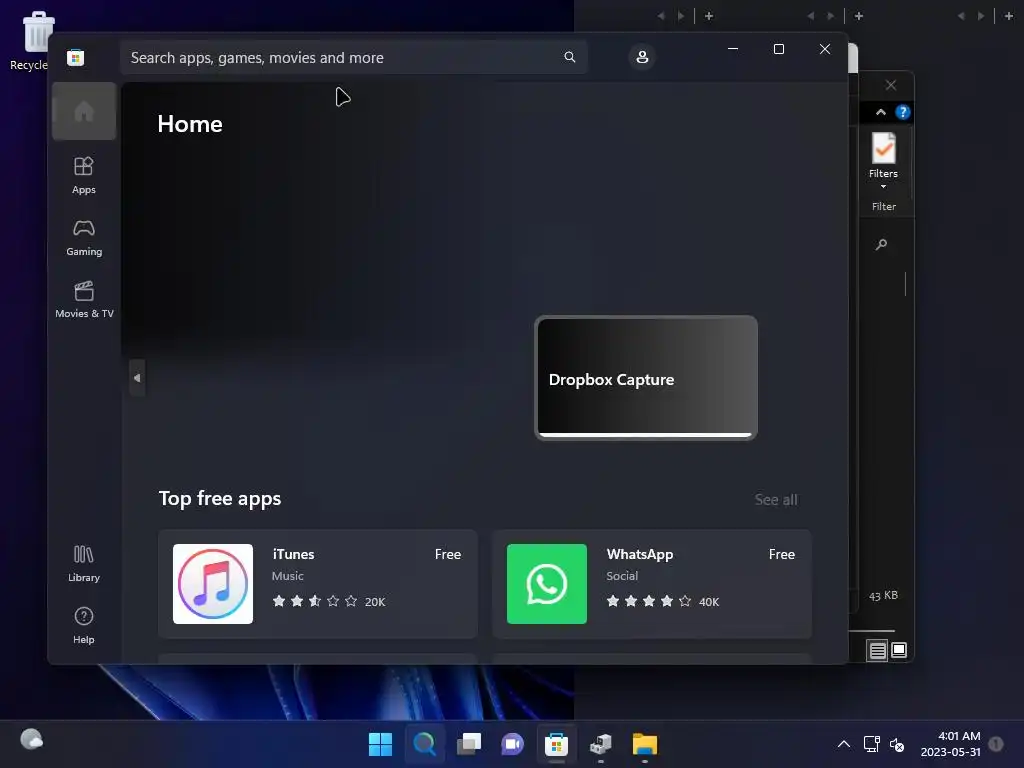
Task: Click the Social category label under WhatsApp
Action: (x=622, y=575)
